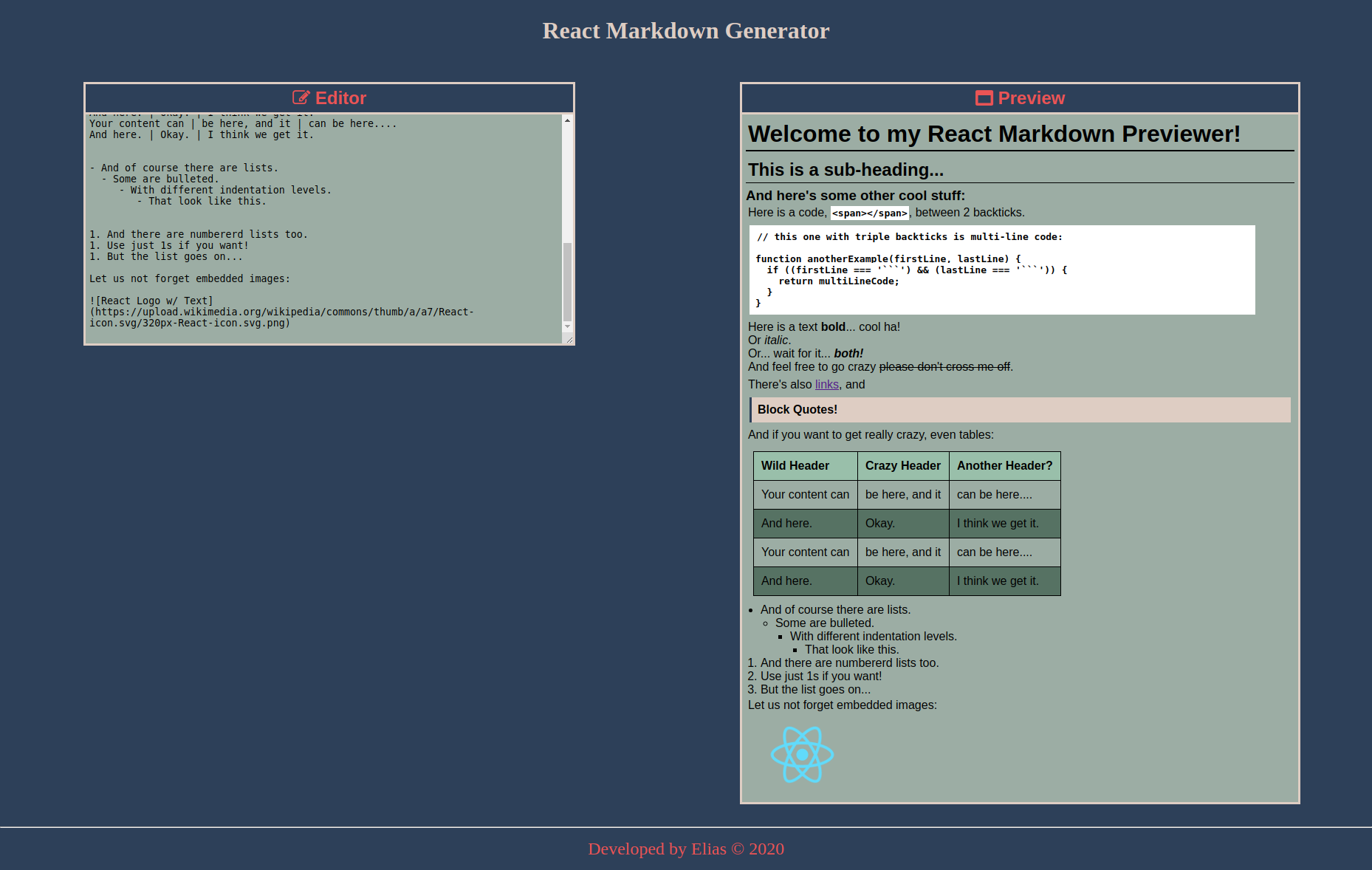Click the 'React Markdown Generator' page heading
This screenshot has width=1372, height=870.
pyautogui.click(x=686, y=31)
